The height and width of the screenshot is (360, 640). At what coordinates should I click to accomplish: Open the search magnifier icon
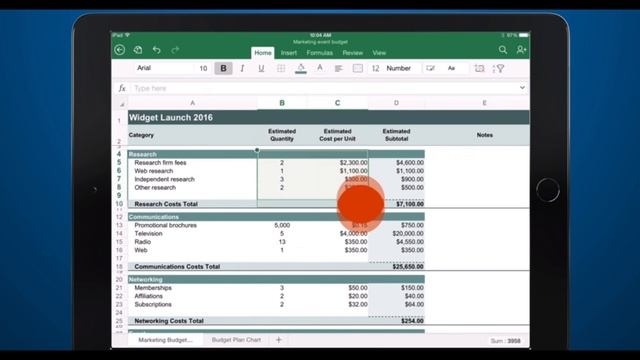click(503, 50)
